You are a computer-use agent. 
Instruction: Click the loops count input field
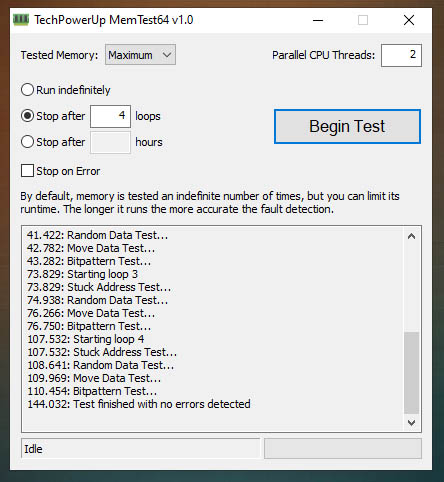click(110, 116)
